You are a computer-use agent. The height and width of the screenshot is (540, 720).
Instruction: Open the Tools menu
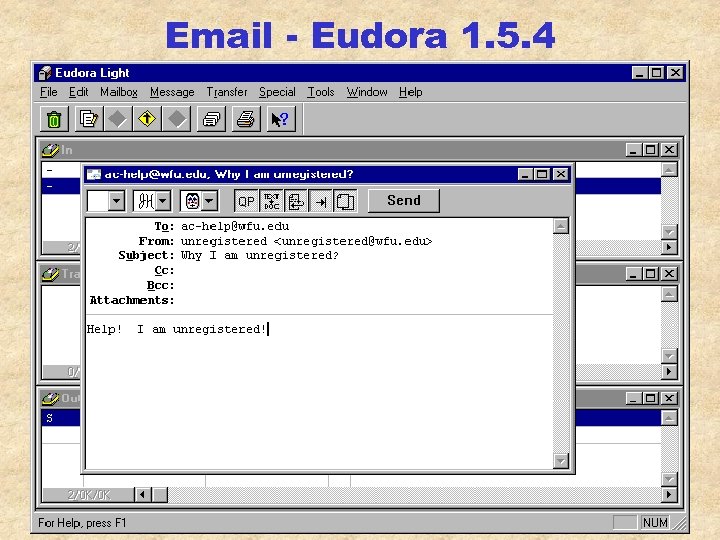(x=321, y=92)
